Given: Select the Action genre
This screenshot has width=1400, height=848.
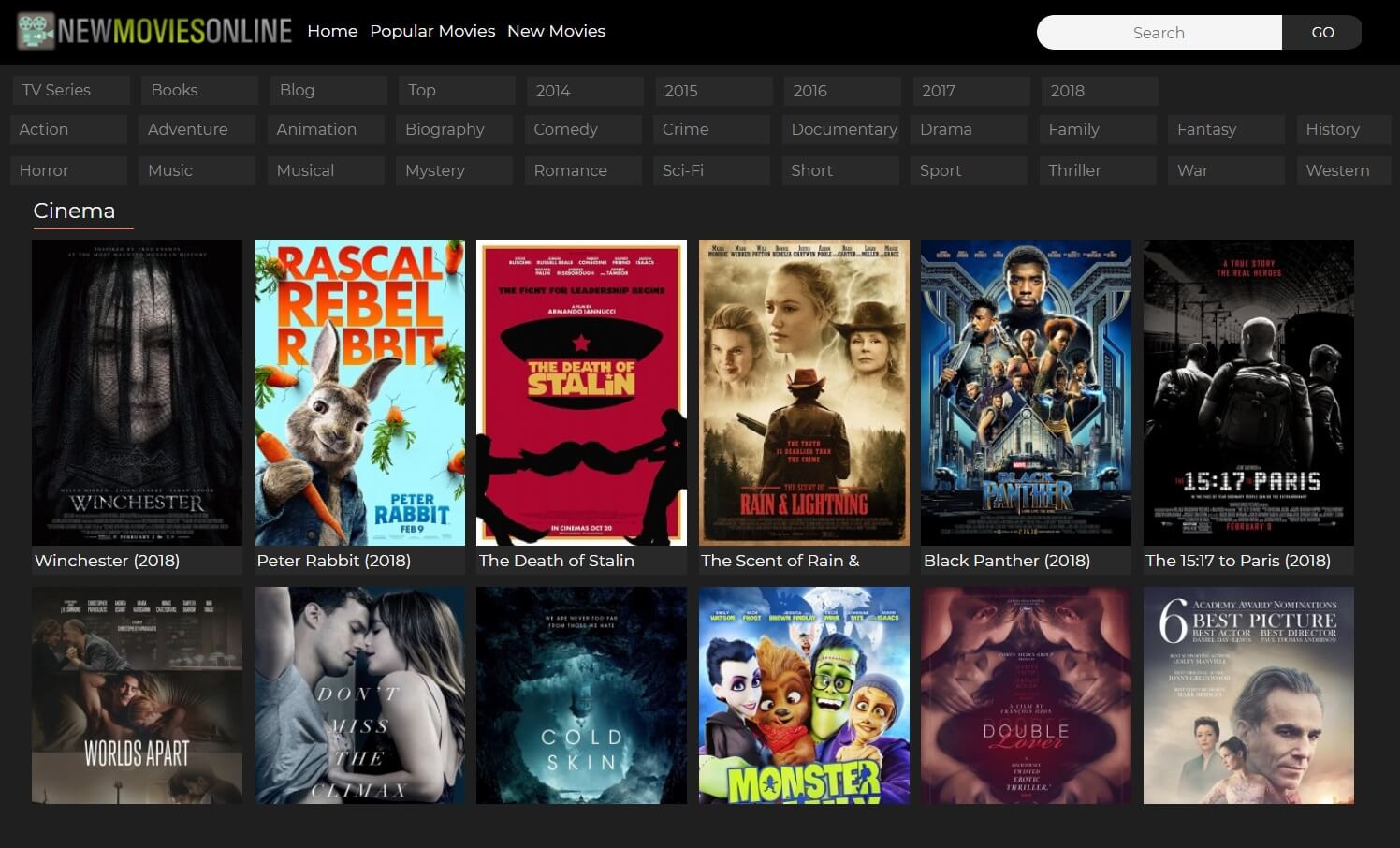Looking at the screenshot, I should (68, 129).
